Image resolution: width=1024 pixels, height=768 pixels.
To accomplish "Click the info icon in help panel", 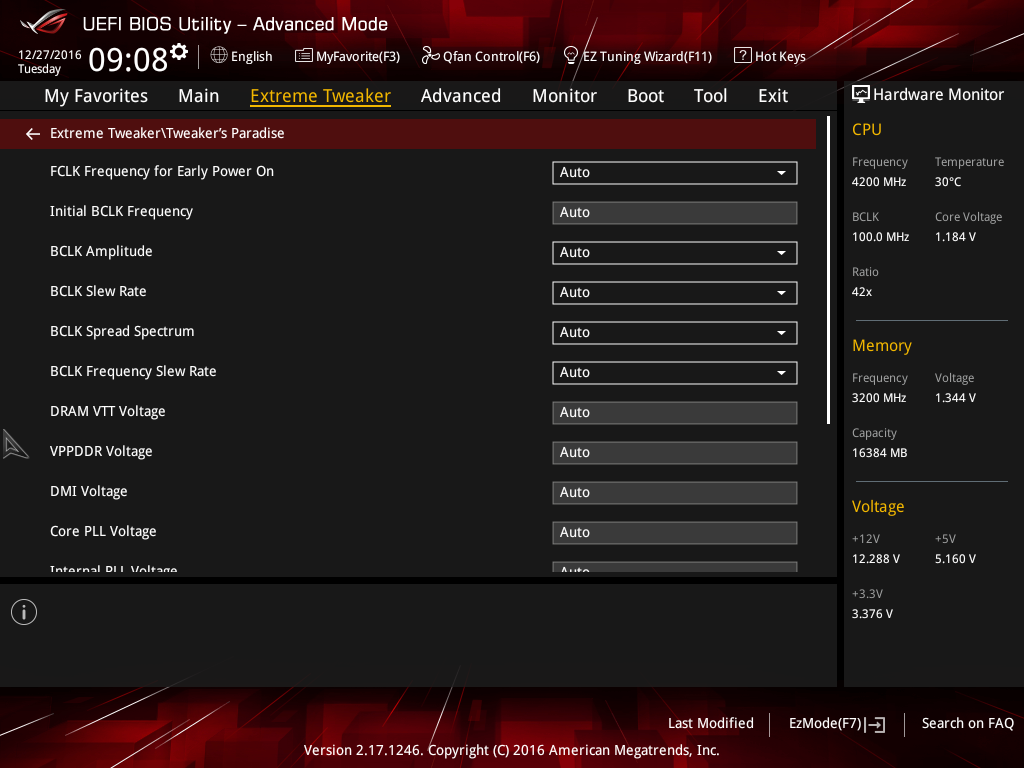I will point(24,612).
